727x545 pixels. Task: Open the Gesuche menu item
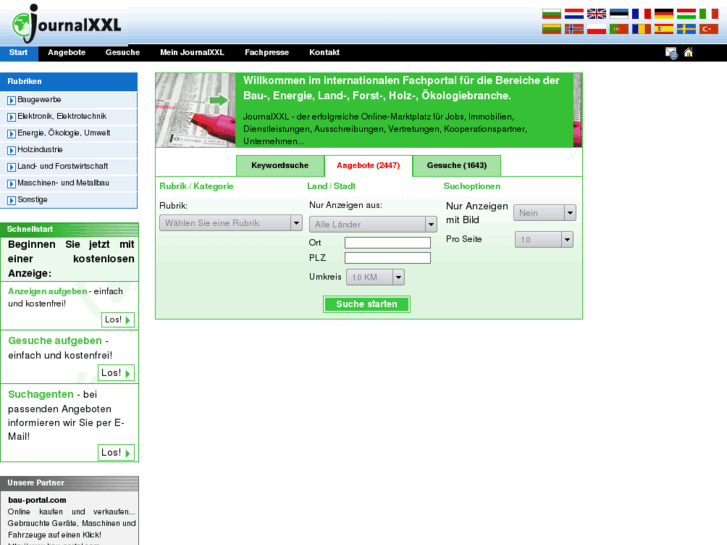pyautogui.click(x=122, y=52)
